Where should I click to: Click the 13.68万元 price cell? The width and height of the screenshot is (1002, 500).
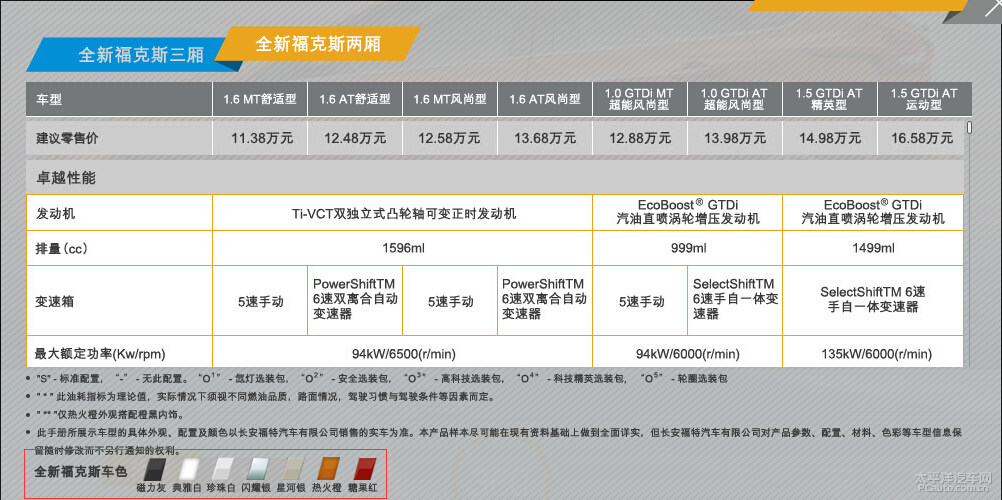pyautogui.click(x=545, y=137)
